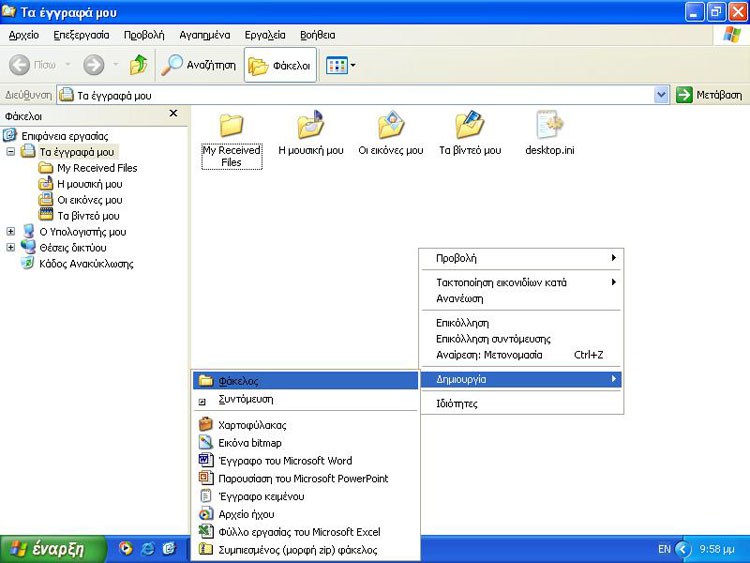Click the Up folder toolbar icon
This screenshot has width=750, height=563.
coord(139,65)
